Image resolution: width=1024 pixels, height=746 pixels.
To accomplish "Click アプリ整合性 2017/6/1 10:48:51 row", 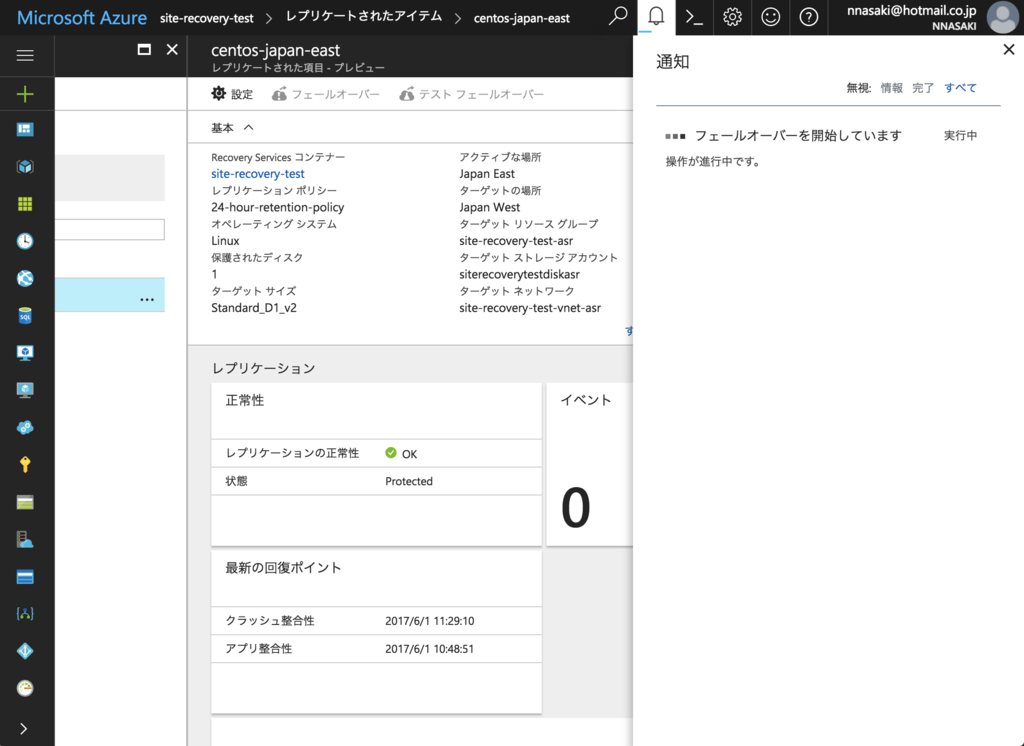I will point(376,649).
